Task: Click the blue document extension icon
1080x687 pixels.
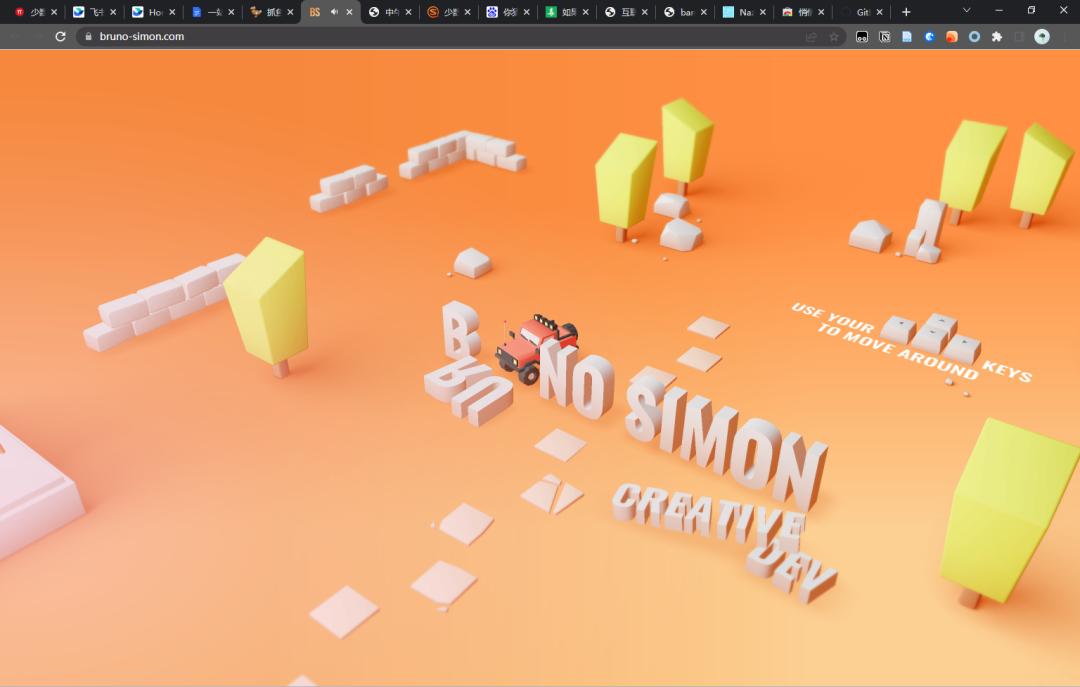Action: tap(907, 37)
